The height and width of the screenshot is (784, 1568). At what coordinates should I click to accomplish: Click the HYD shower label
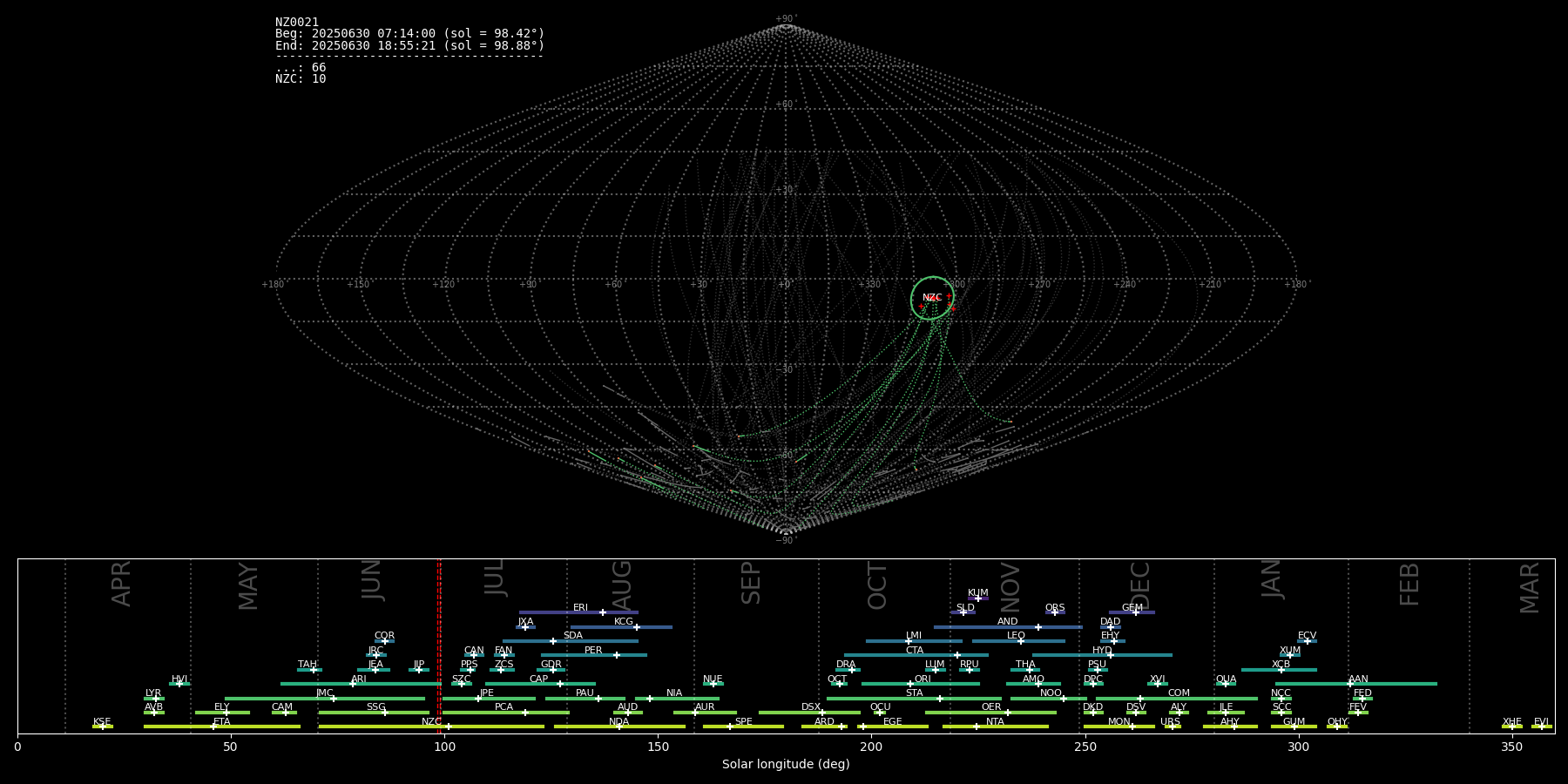(x=1102, y=650)
